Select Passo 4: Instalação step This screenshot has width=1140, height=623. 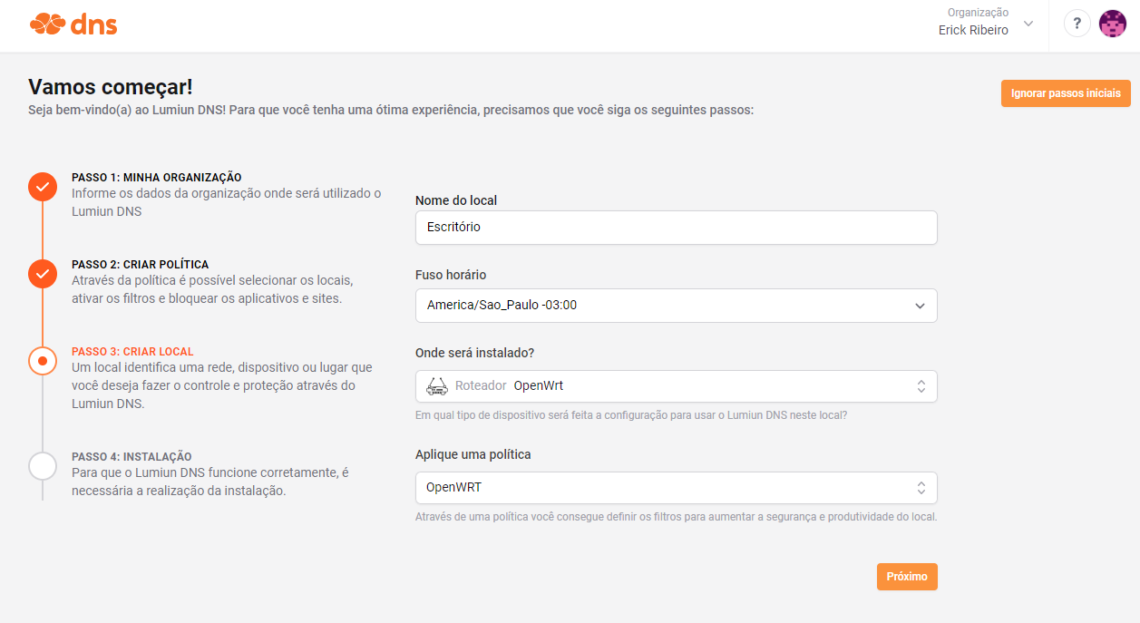click(132, 457)
